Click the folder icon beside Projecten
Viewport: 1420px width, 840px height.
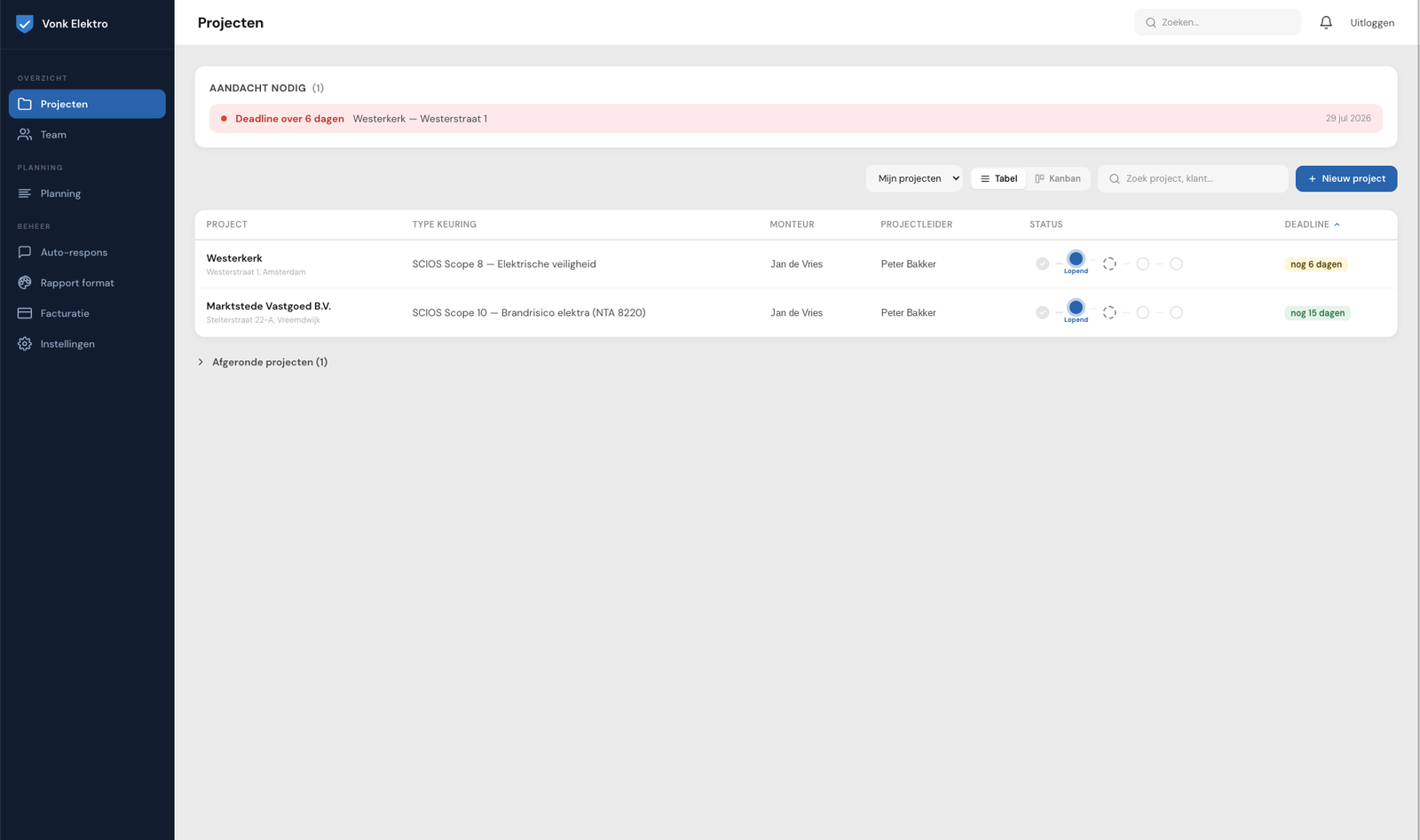(x=25, y=104)
